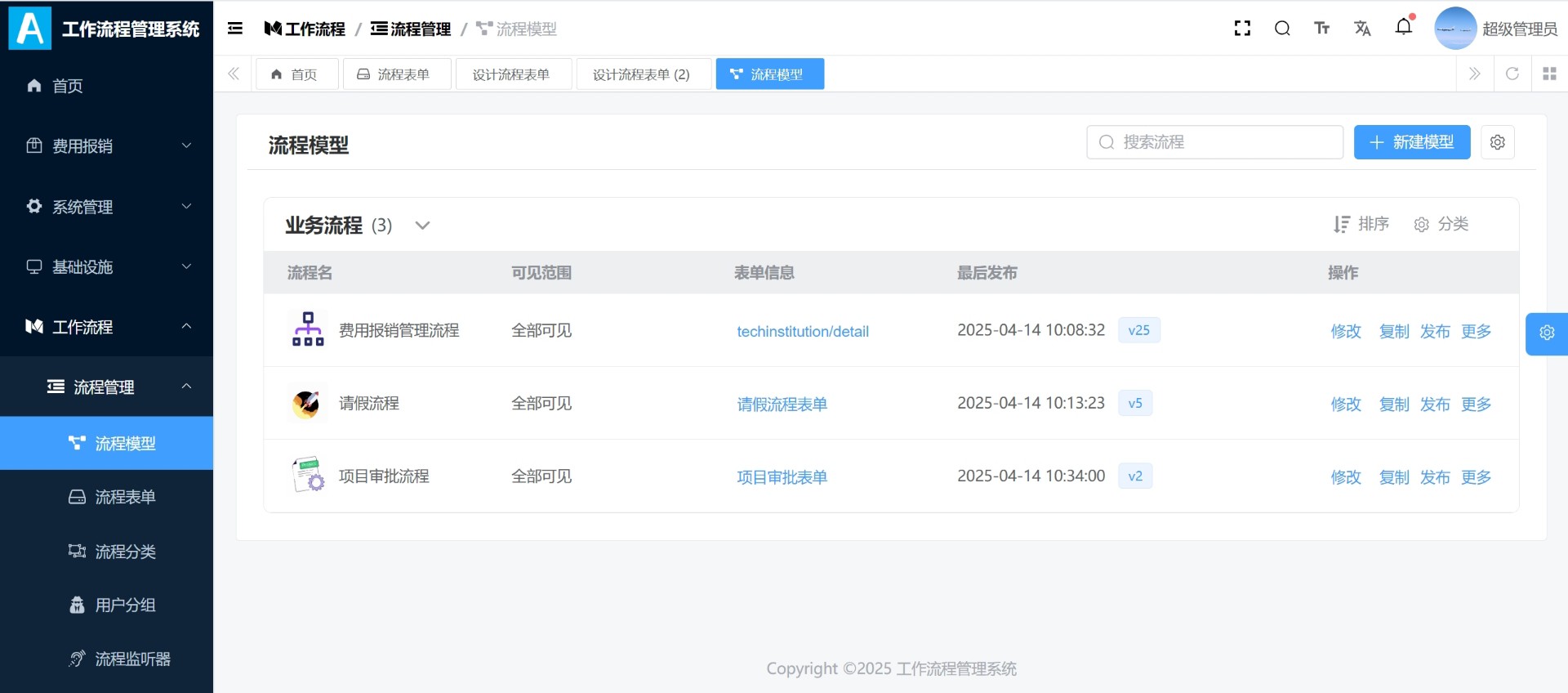Open the notifications bell
Screen dimensions: 1568x693
(1404, 27)
